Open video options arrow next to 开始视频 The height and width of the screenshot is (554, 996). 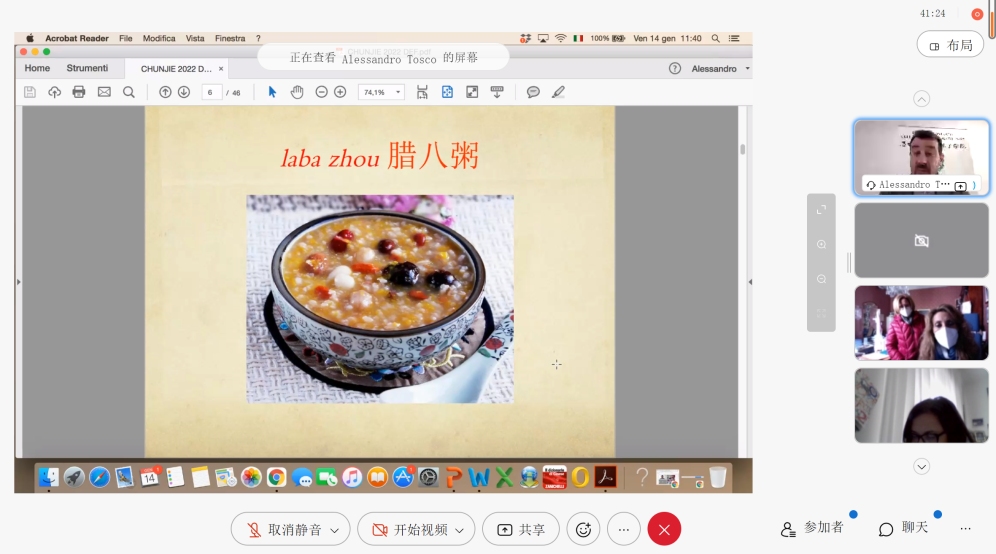click(x=459, y=530)
